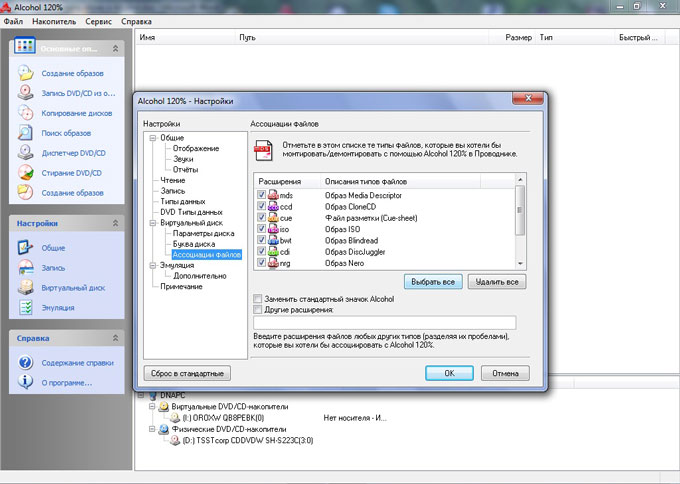The image size is (680, 484).
Task: Select 'Буква диска' in the settings tree
Action: click(x=194, y=244)
